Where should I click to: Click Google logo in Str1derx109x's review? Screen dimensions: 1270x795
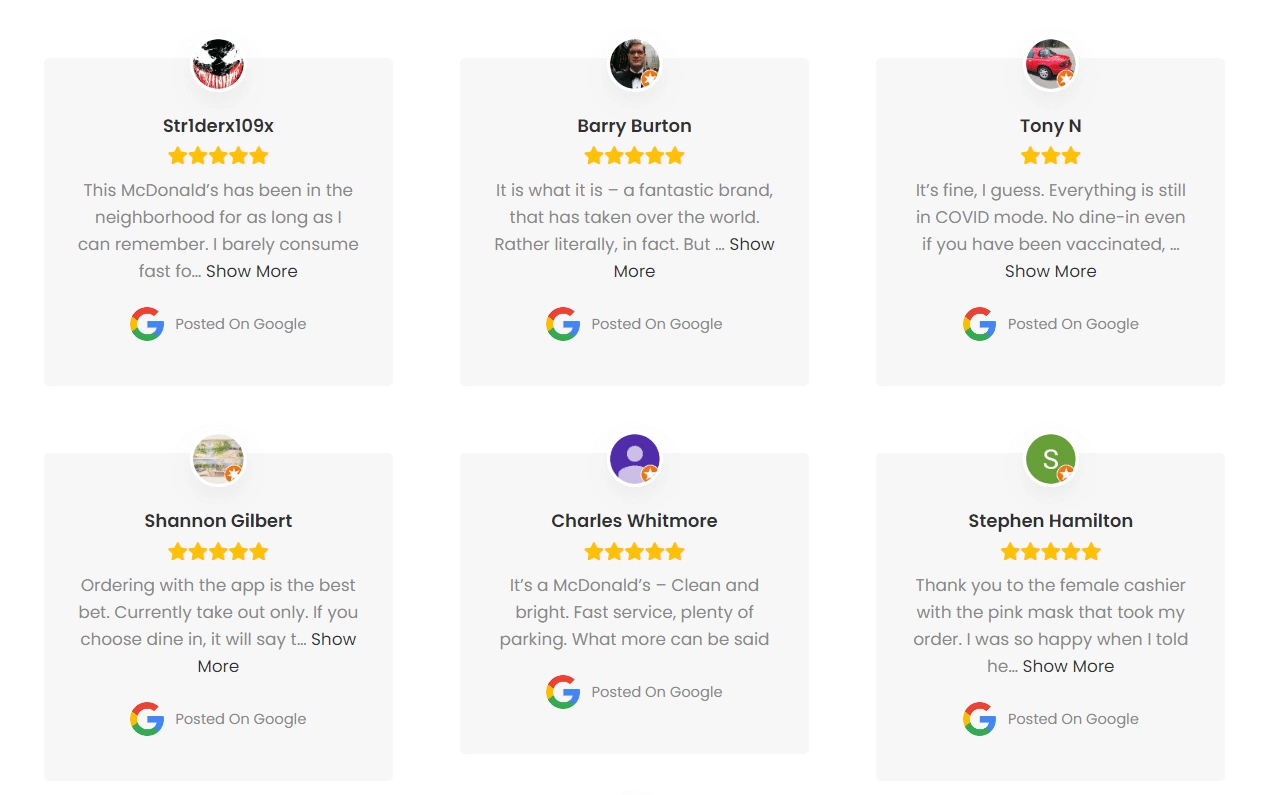coord(147,324)
